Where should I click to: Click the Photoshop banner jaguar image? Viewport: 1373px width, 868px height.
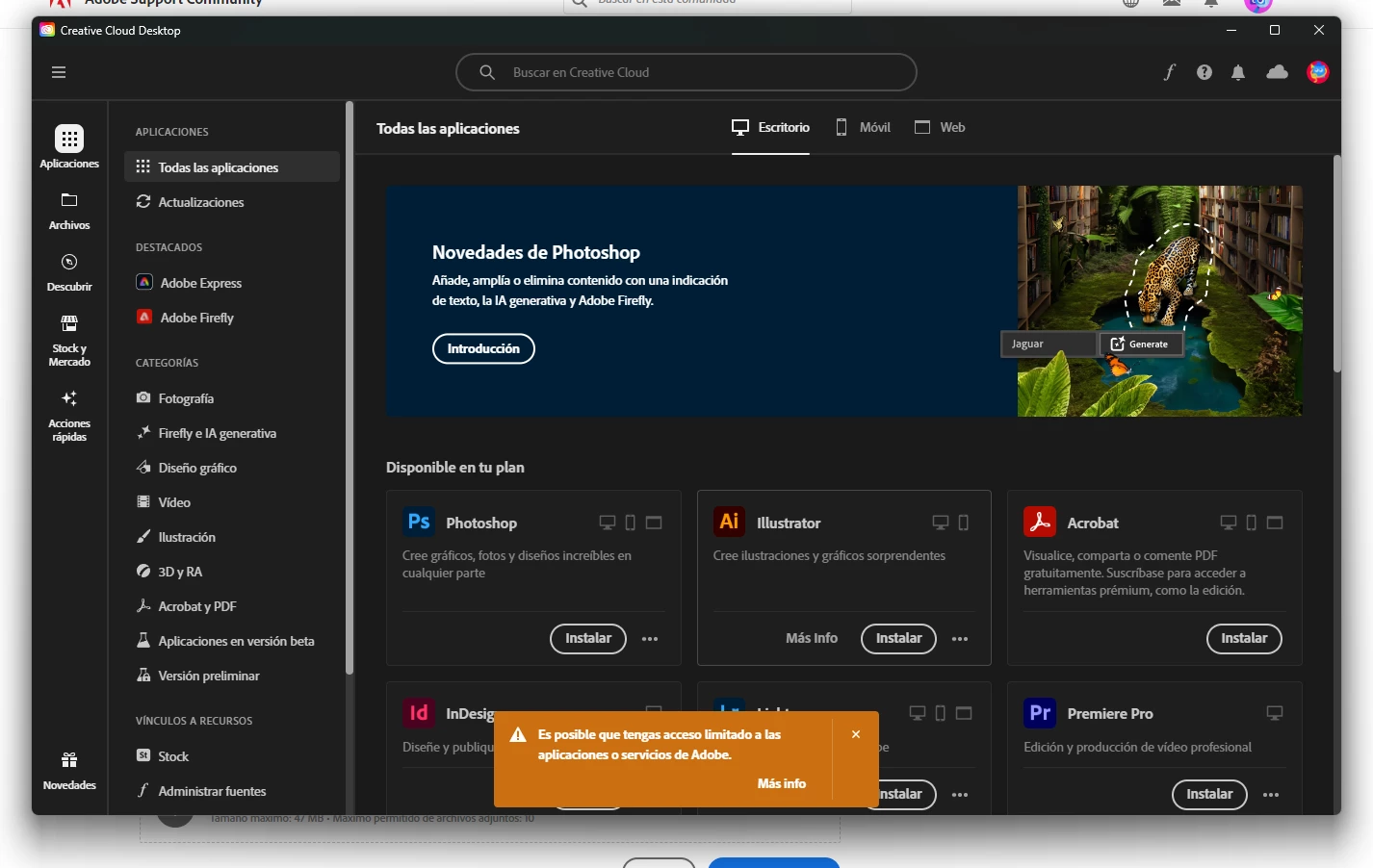1160,301
